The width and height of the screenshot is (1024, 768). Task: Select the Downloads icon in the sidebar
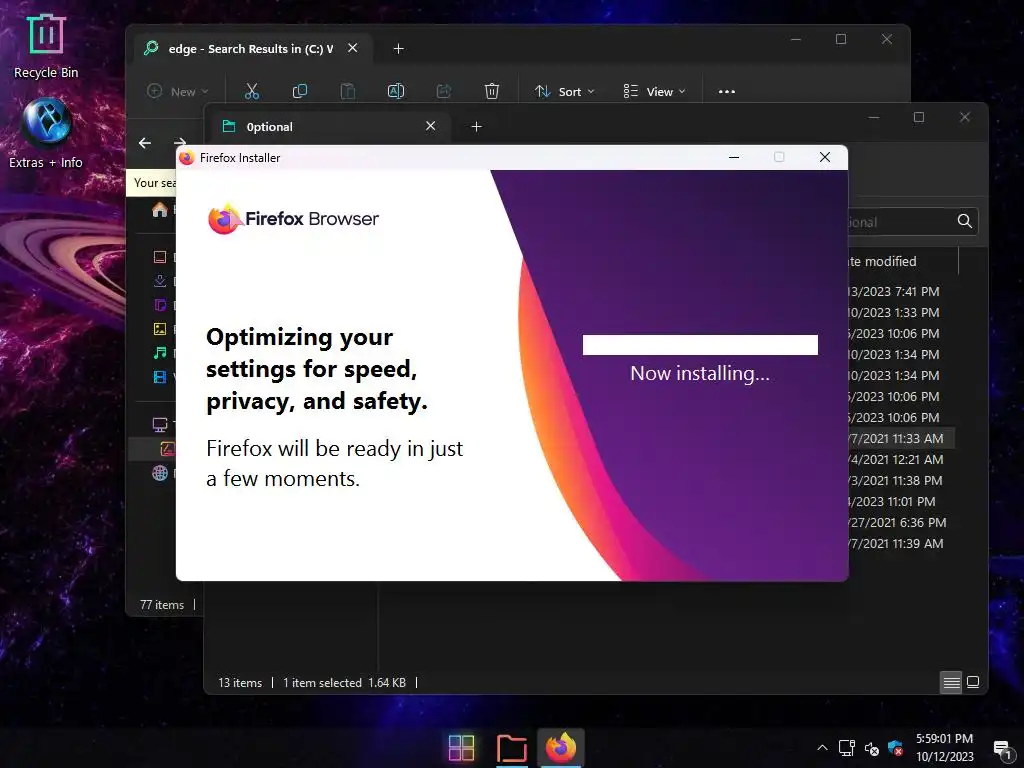(160, 281)
